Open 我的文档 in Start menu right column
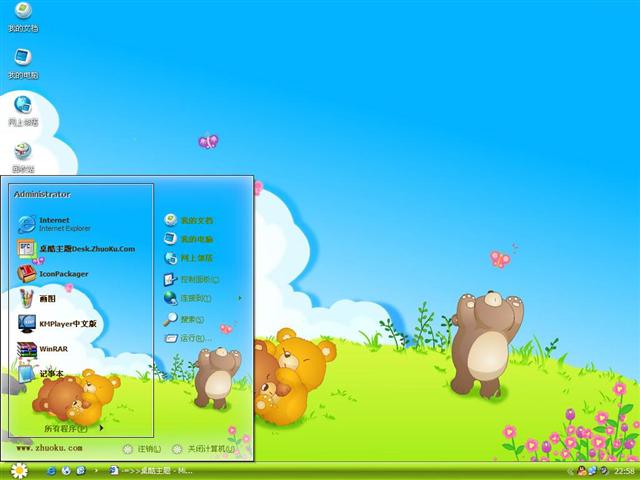The height and width of the screenshot is (480, 640). coord(188,220)
